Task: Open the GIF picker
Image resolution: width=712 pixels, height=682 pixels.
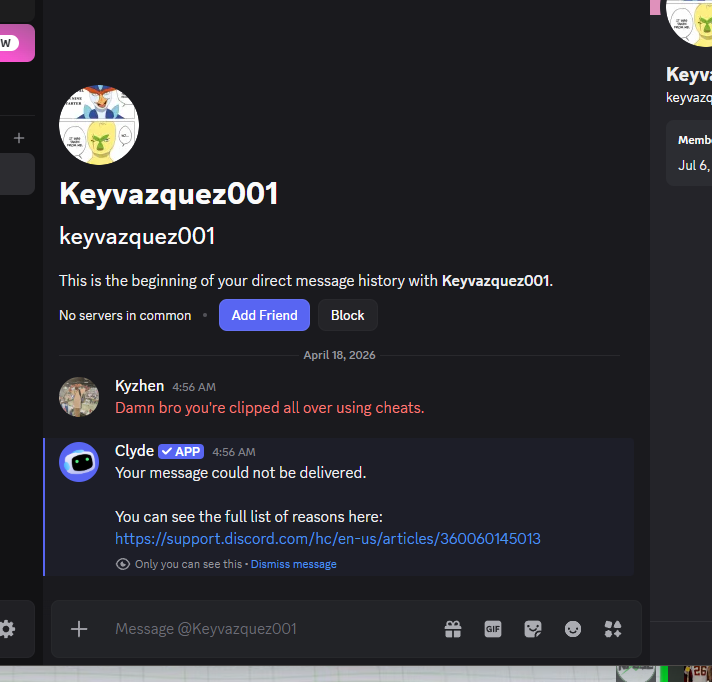Action: click(x=493, y=629)
